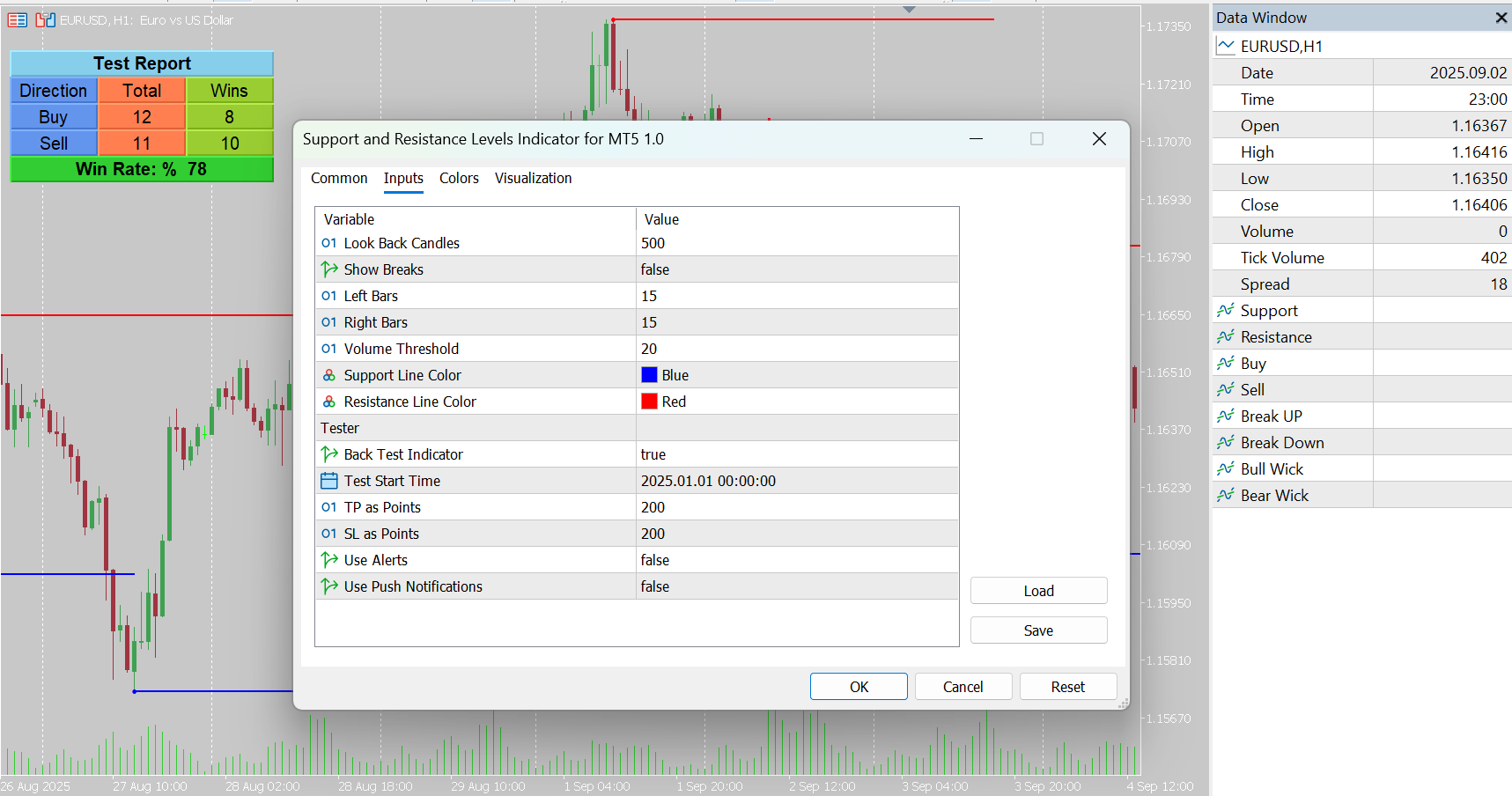Click the Right Bars integer icon

point(329,322)
